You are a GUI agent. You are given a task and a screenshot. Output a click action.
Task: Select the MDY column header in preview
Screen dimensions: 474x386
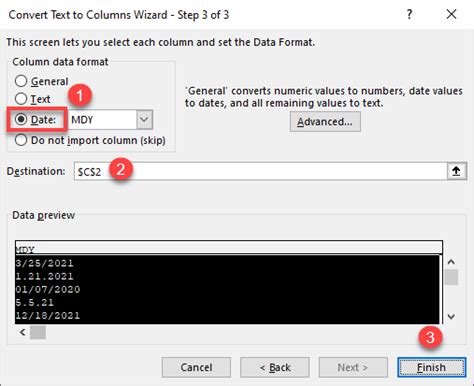point(229,248)
